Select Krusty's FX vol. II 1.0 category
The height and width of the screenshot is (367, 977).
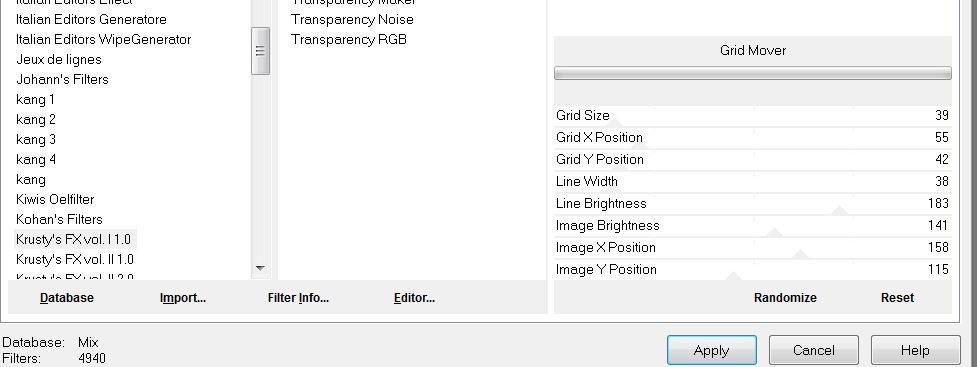click(x=75, y=259)
